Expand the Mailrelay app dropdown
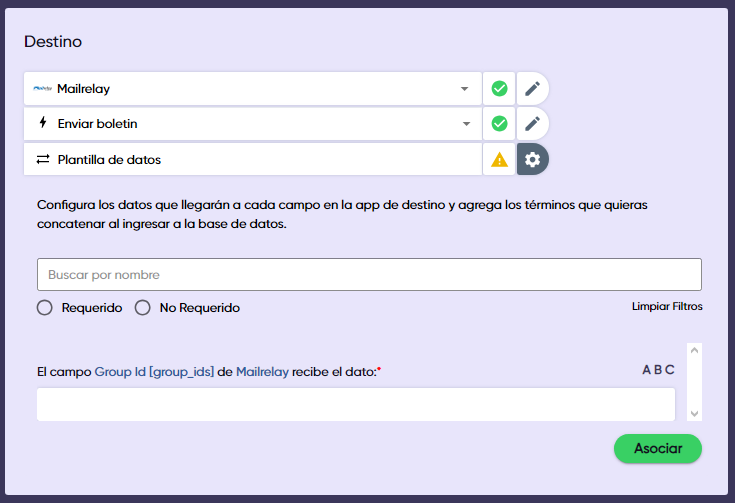This screenshot has width=735, height=503. [x=464, y=89]
